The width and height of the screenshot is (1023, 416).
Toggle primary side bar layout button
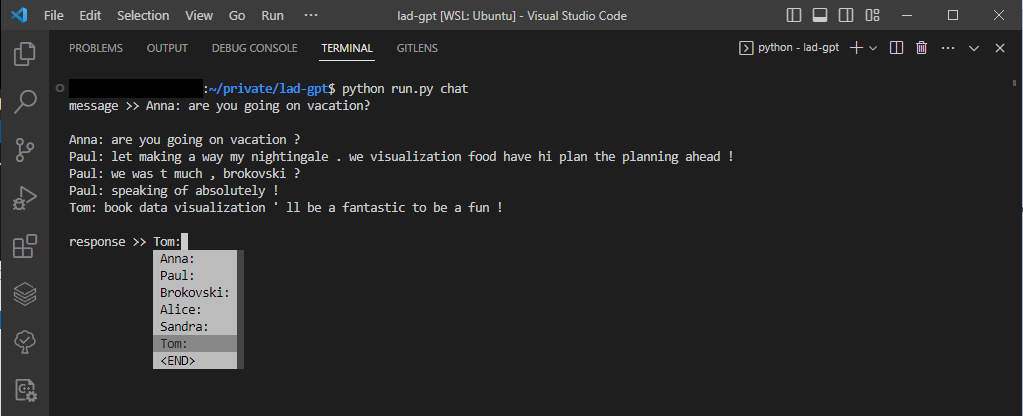tap(794, 16)
